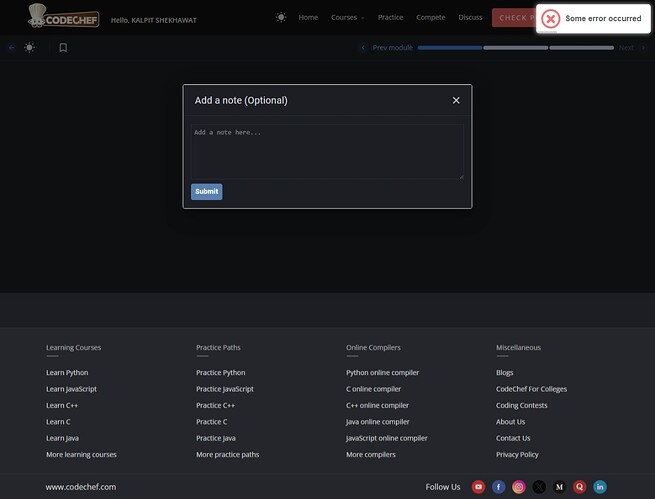Open Learn C++ link
The image size is (655, 499).
(62, 405)
